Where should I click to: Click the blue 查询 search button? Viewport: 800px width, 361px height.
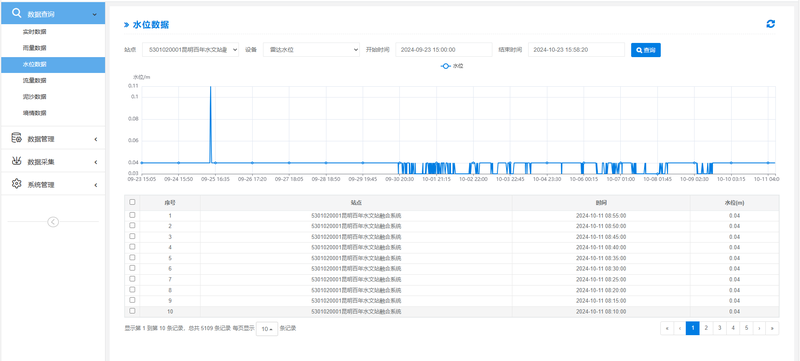645,50
